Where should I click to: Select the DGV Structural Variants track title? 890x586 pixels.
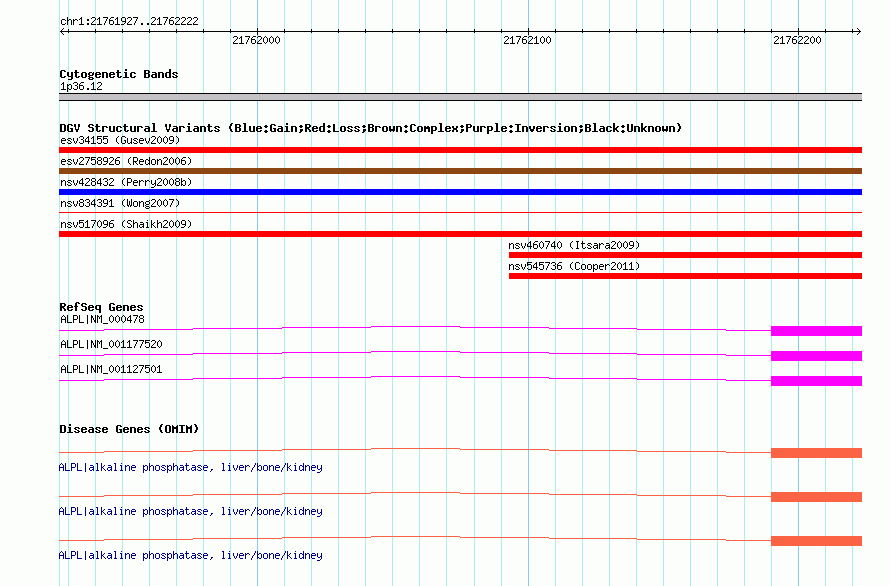[370, 128]
